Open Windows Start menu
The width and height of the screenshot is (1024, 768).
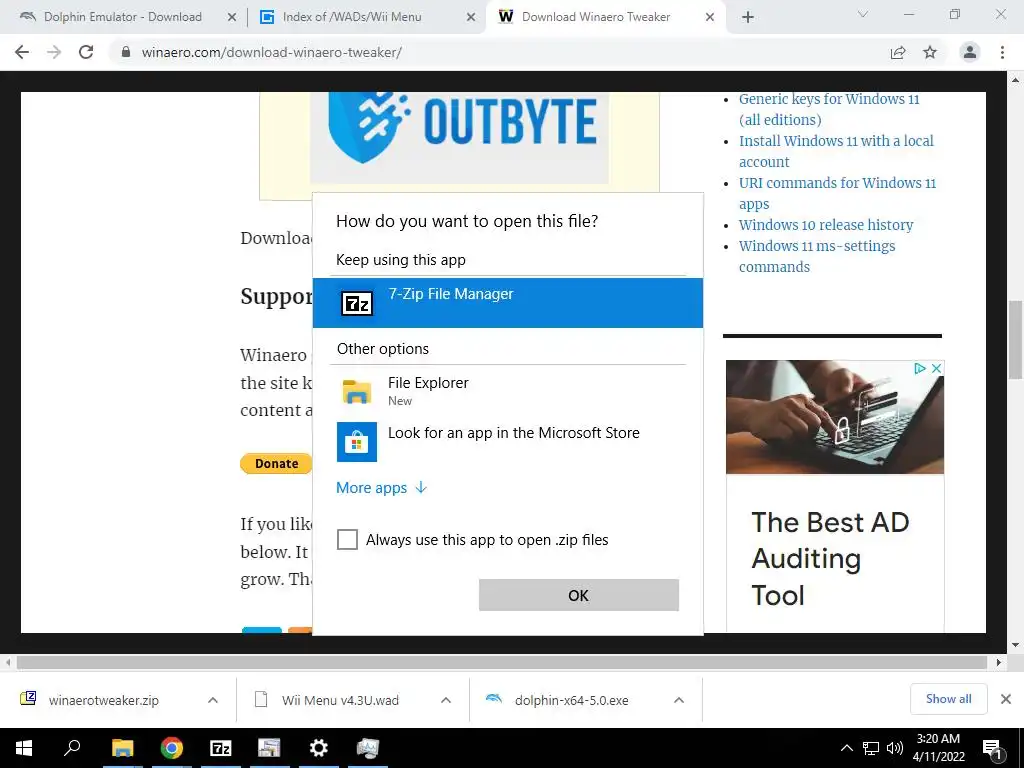(x=24, y=748)
